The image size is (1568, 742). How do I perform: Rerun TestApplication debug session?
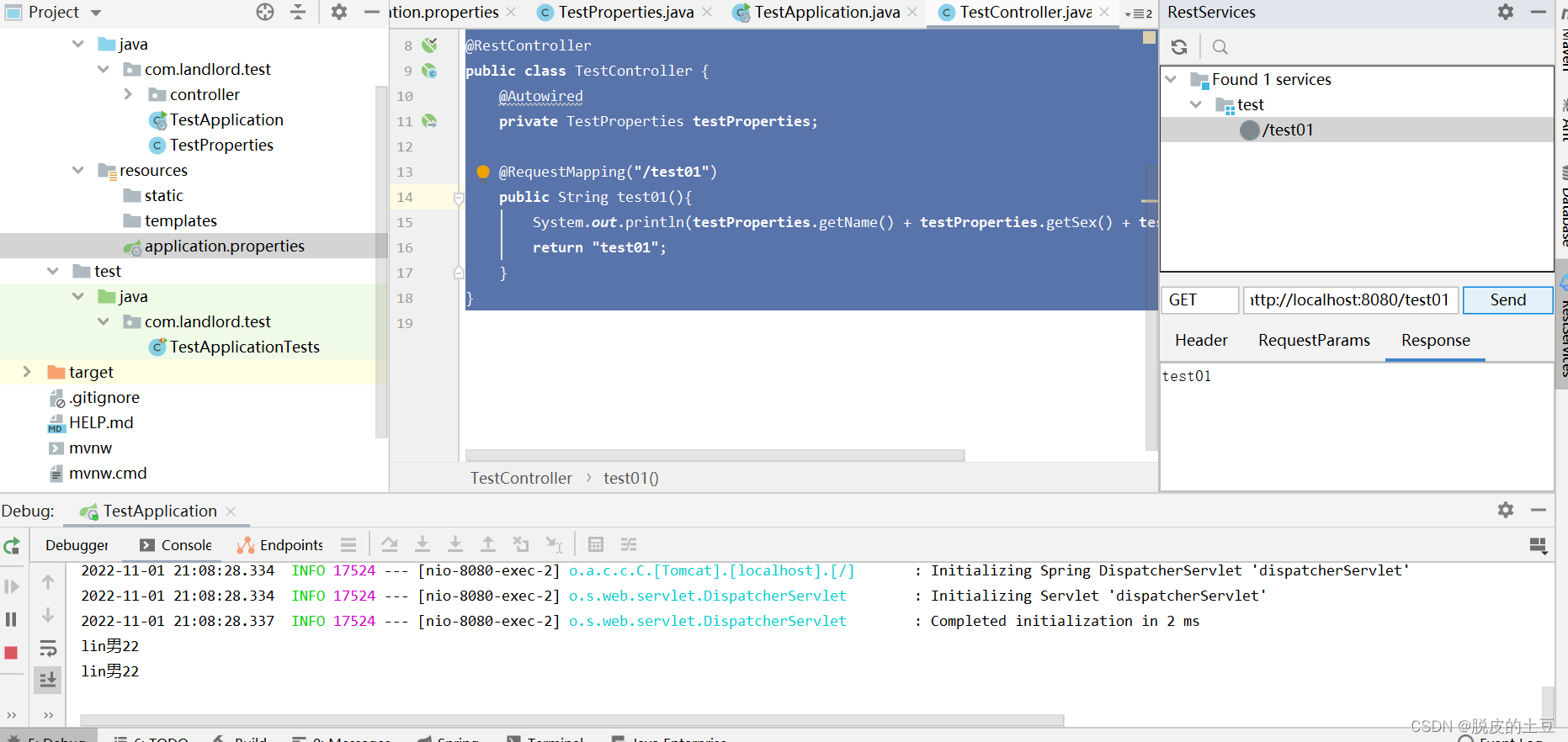(12, 546)
